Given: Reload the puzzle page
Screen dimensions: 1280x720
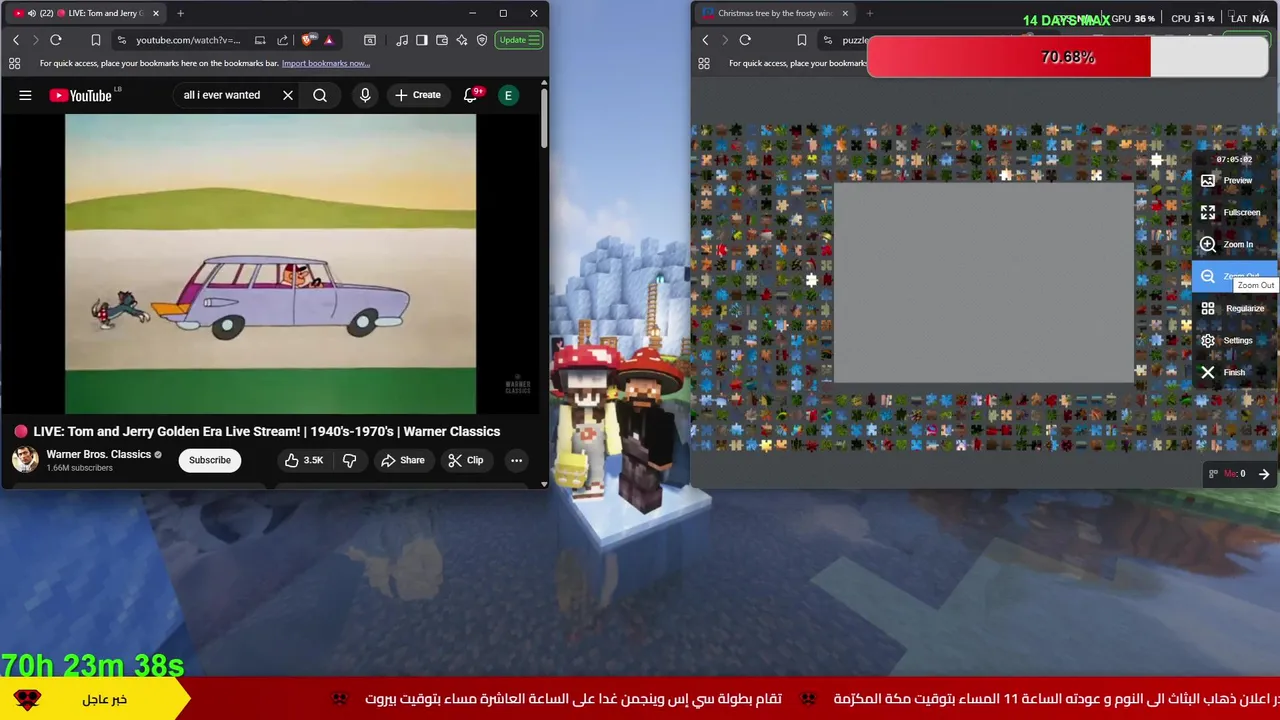Looking at the screenshot, I should [745, 40].
